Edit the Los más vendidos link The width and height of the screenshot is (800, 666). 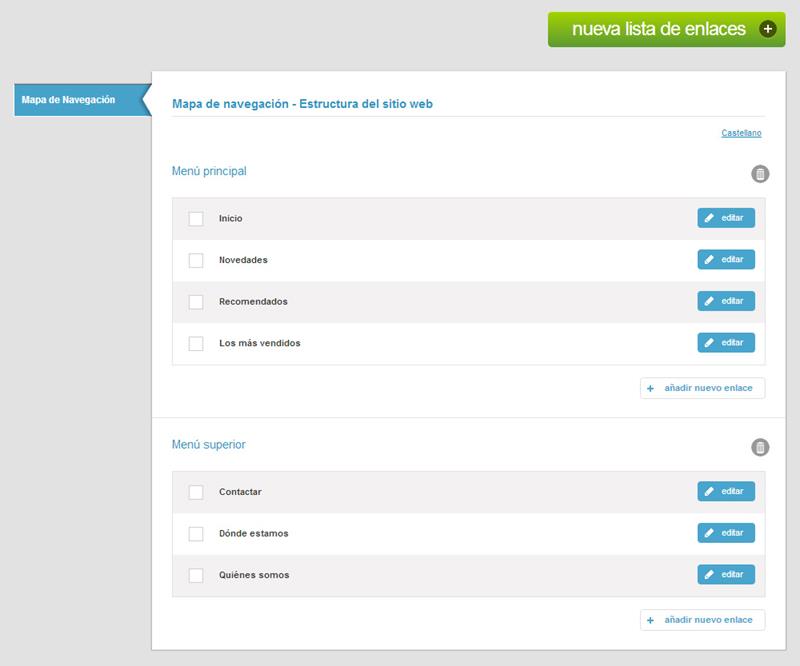point(726,343)
